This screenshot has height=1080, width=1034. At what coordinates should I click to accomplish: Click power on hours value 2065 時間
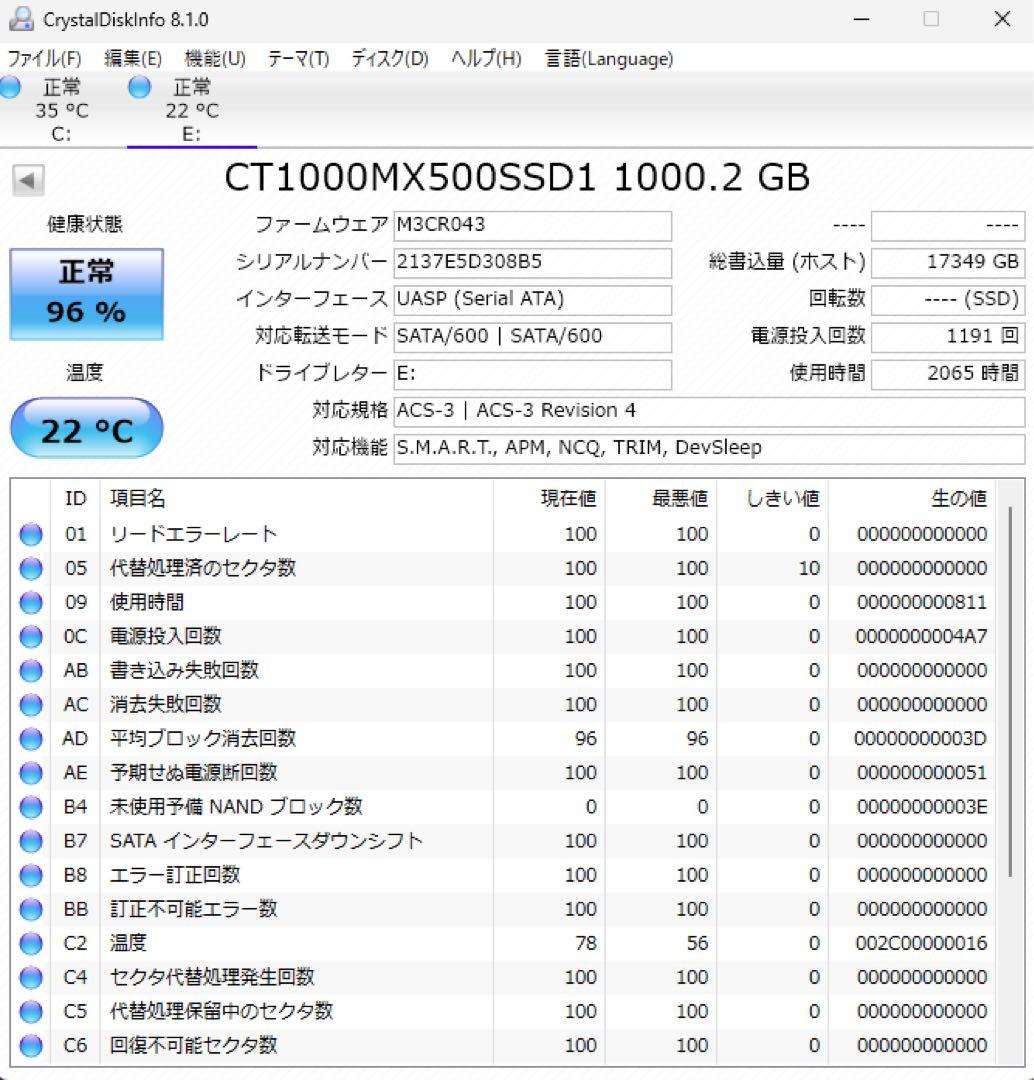(x=948, y=375)
